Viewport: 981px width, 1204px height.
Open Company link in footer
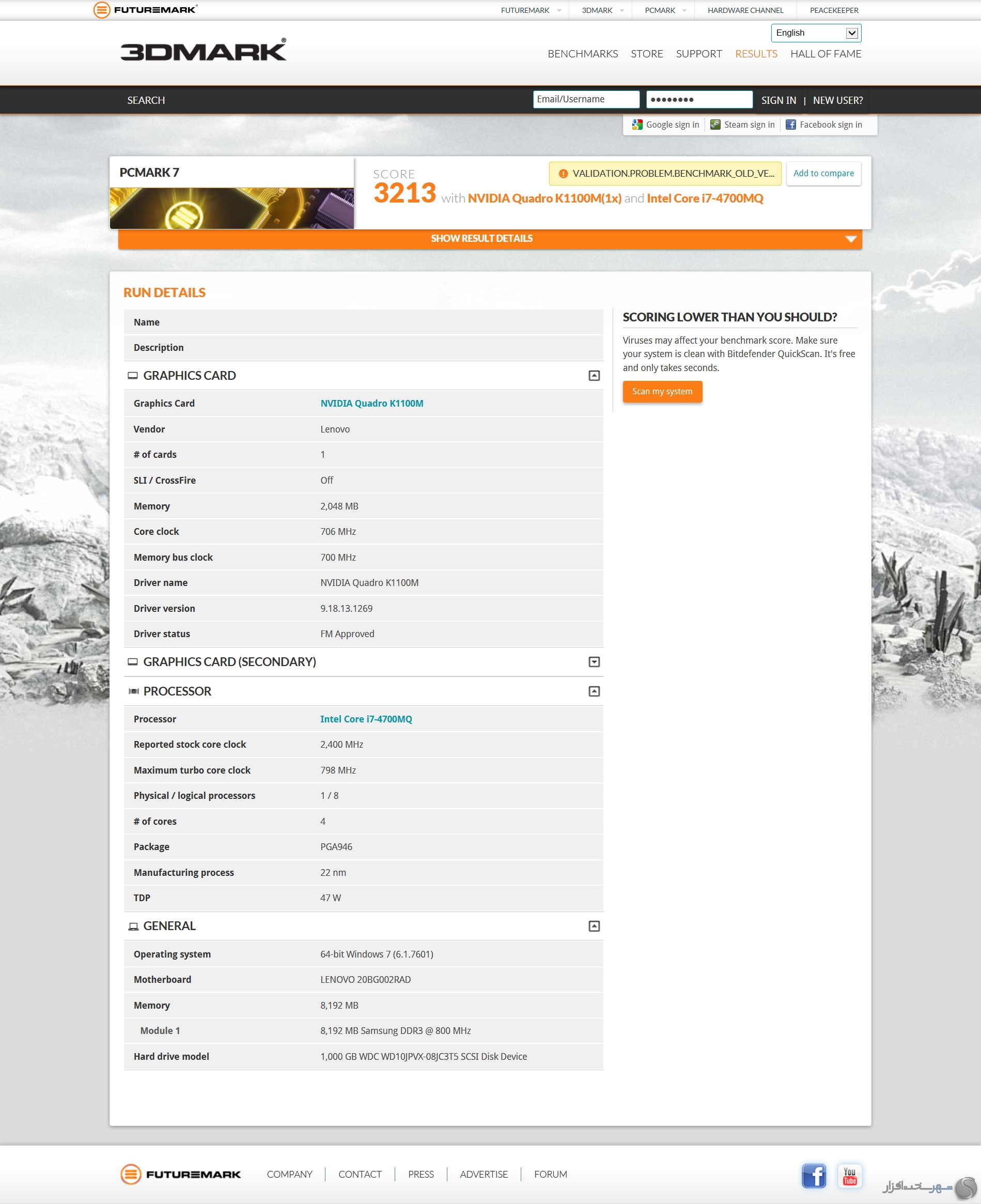pyautogui.click(x=289, y=1174)
